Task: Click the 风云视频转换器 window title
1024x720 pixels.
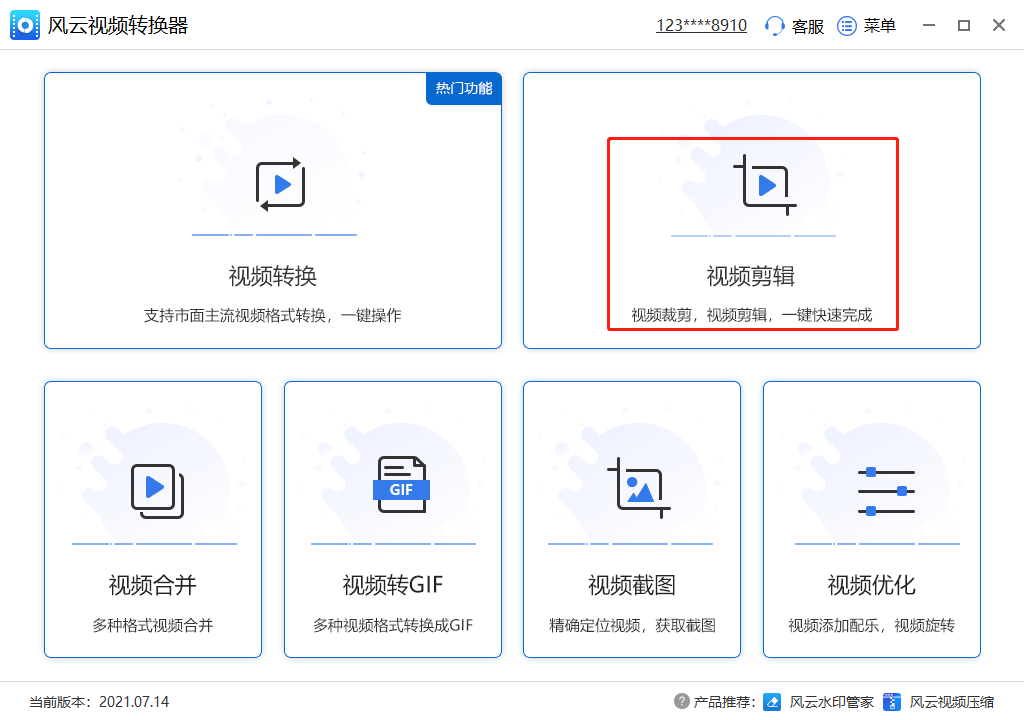Action: pyautogui.click(x=118, y=25)
